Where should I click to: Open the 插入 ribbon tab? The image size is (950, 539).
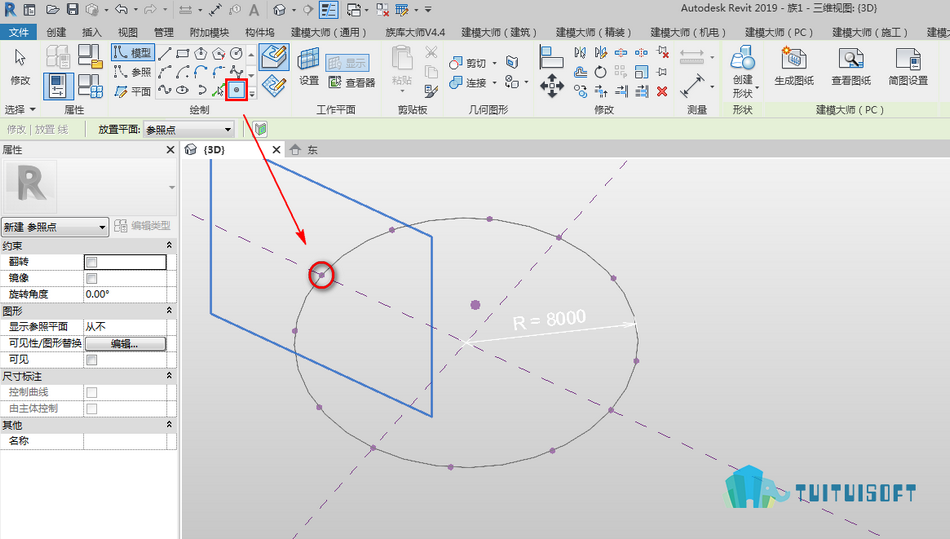coord(91,32)
